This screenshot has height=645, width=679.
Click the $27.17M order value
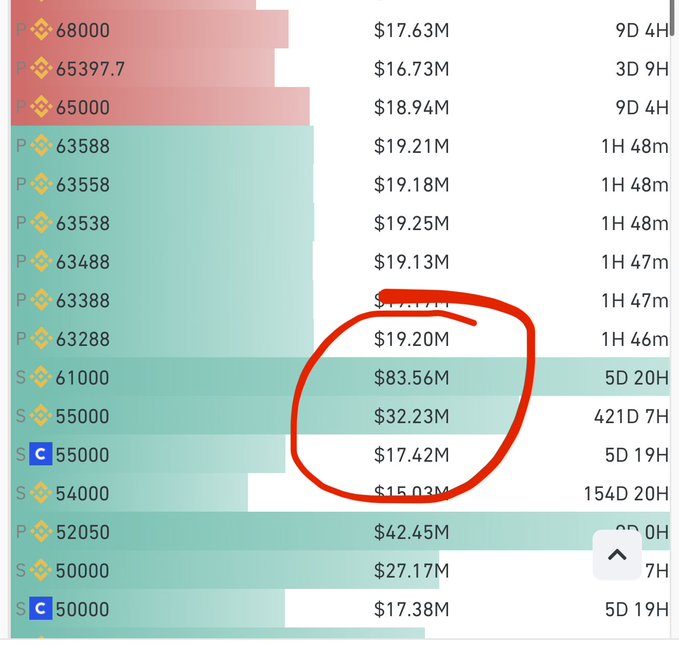coord(411,570)
